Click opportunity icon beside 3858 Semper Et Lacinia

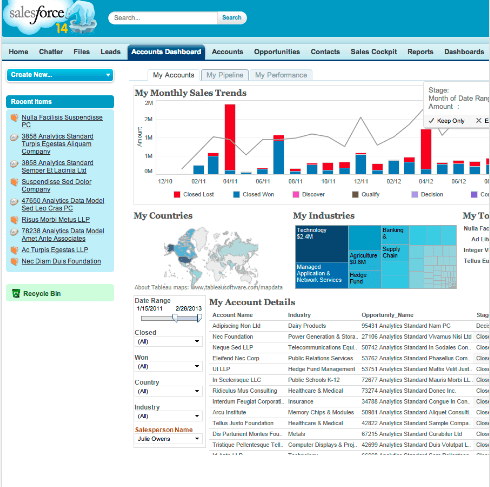coord(14,163)
